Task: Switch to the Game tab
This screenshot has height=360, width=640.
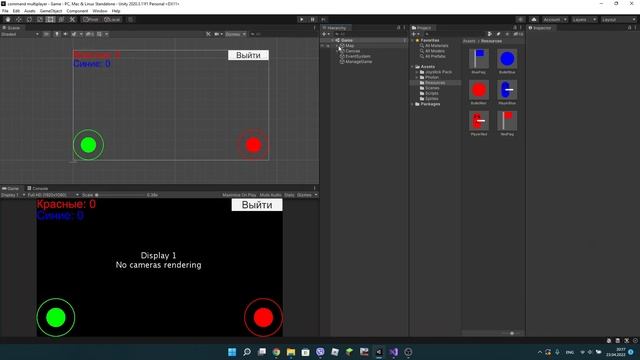Action: [x=11, y=189]
